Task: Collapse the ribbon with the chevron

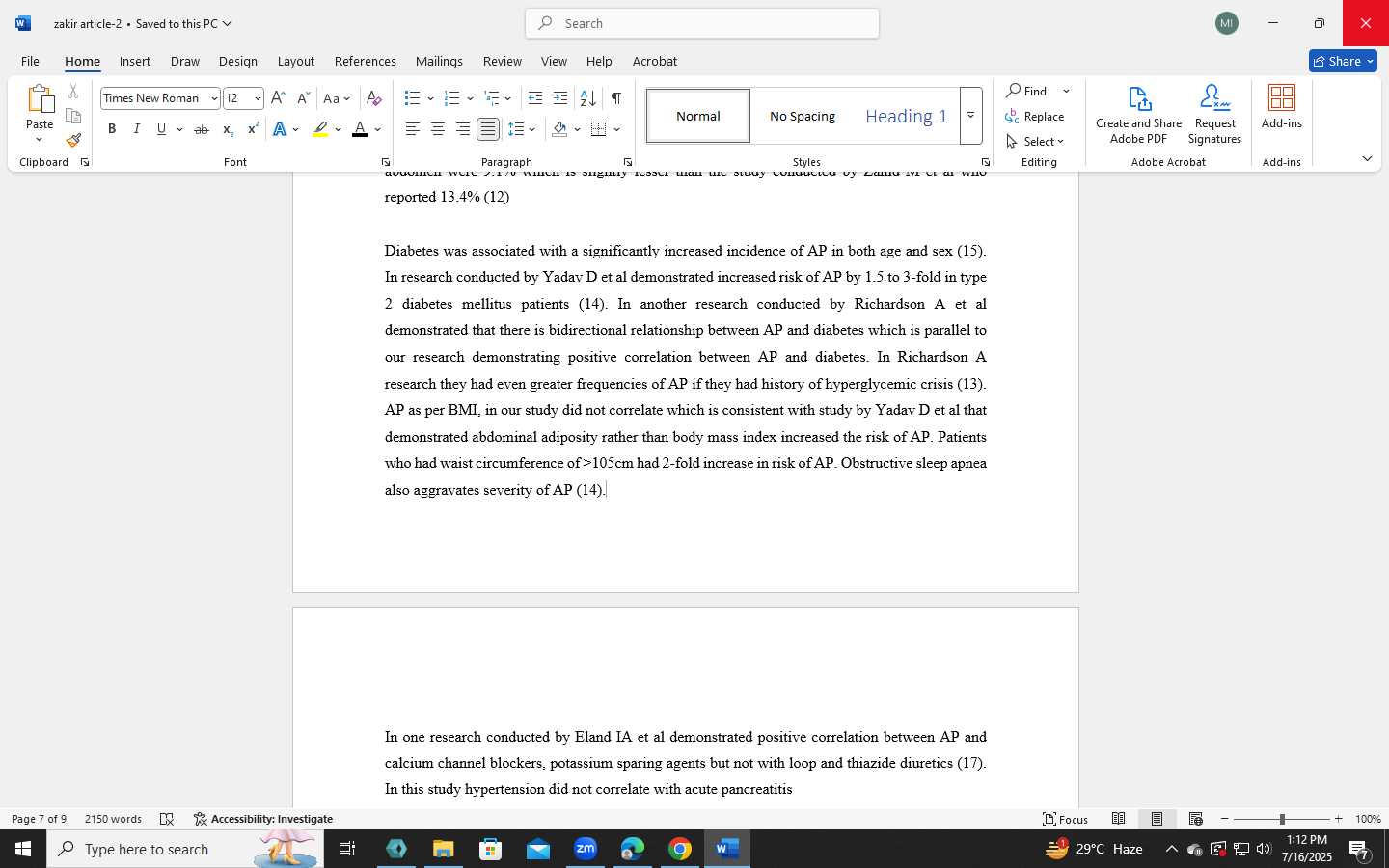Action: tap(1367, 158)
